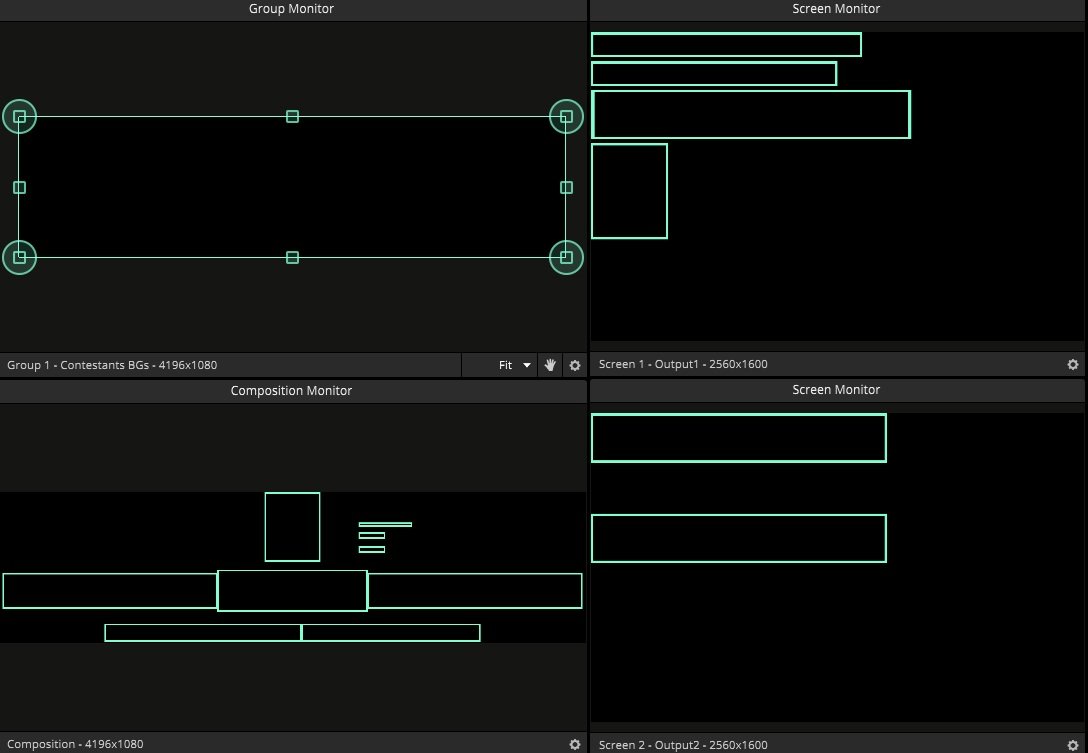
Task: Open the Fit zoom dropdown
Action: click(515, 365)
